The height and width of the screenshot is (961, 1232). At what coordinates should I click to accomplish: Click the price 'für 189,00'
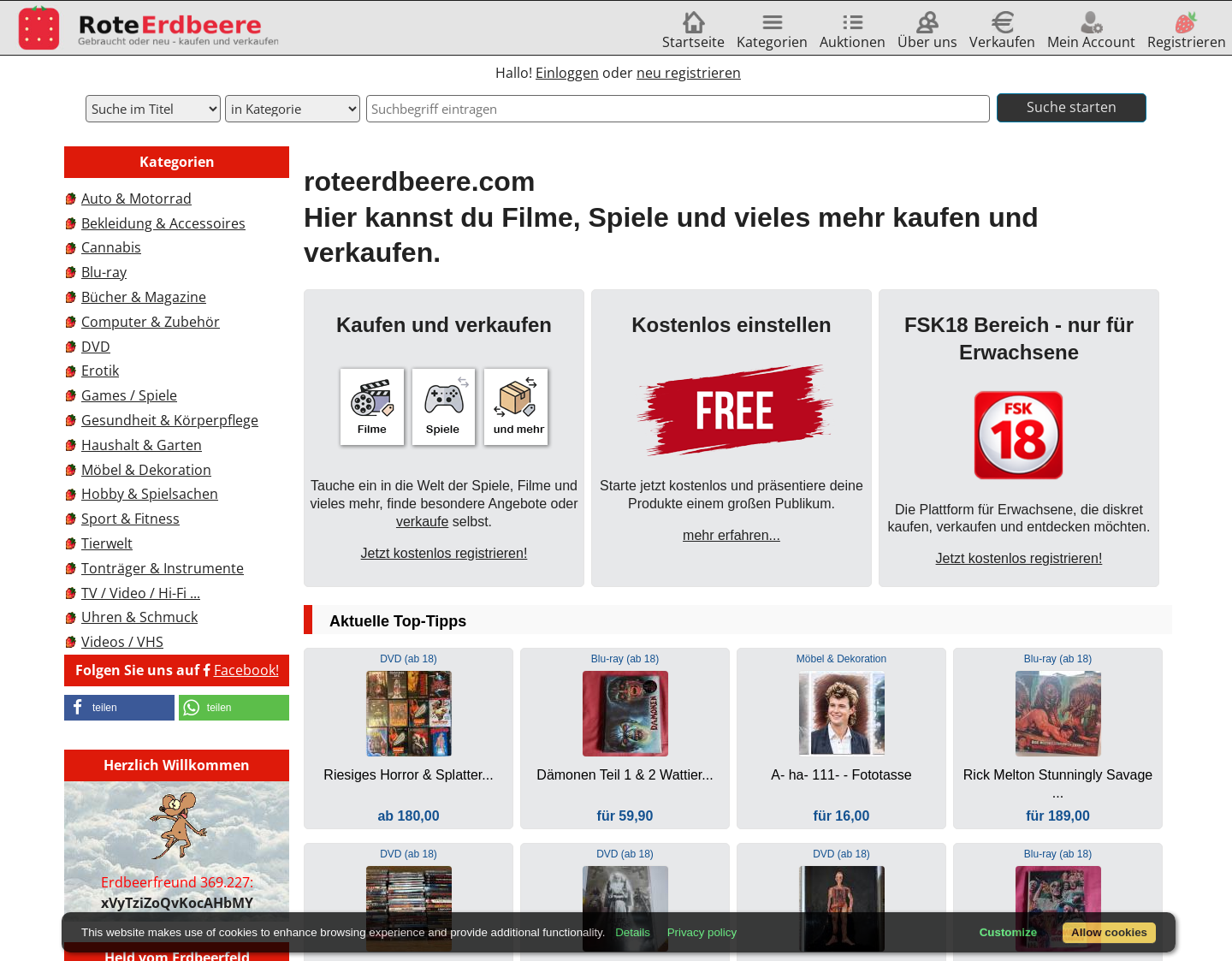tap(1058, 816)
